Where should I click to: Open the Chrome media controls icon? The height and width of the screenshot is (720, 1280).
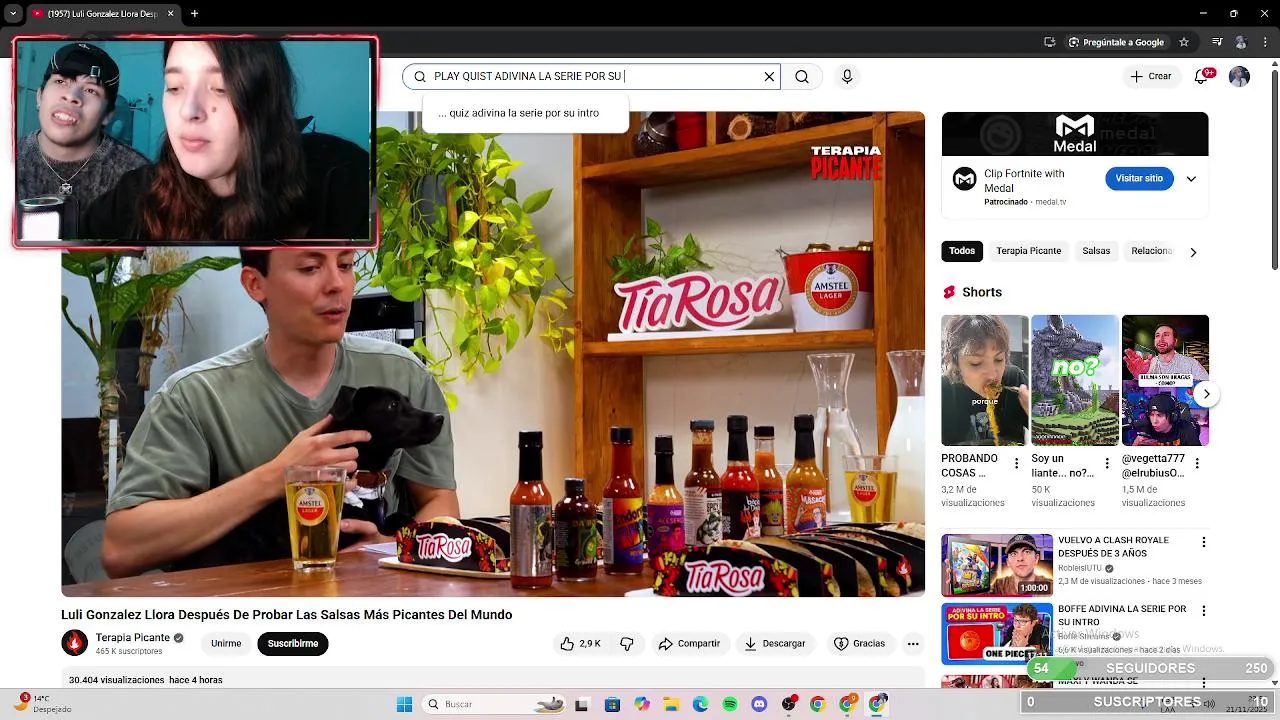click(1217, 42)
